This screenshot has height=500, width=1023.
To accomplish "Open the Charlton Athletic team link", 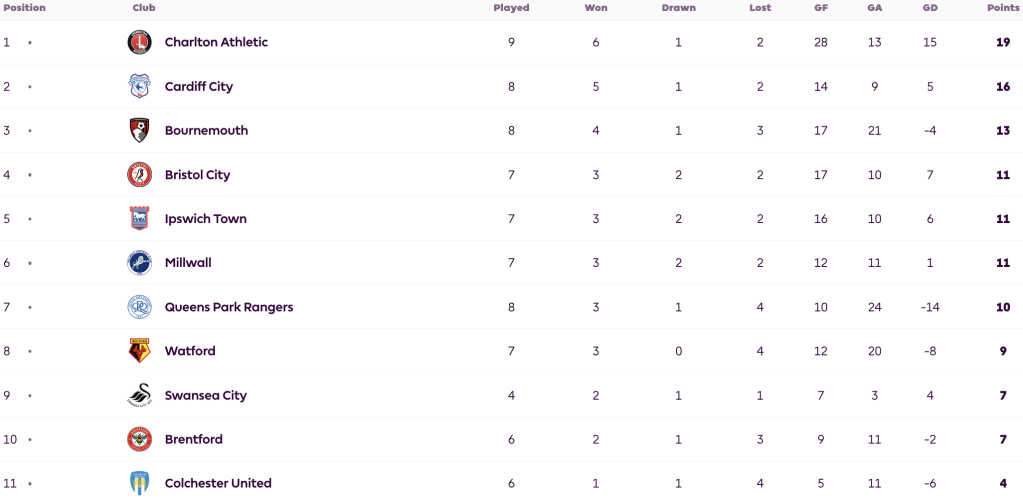I will click(x=217, y=42).
